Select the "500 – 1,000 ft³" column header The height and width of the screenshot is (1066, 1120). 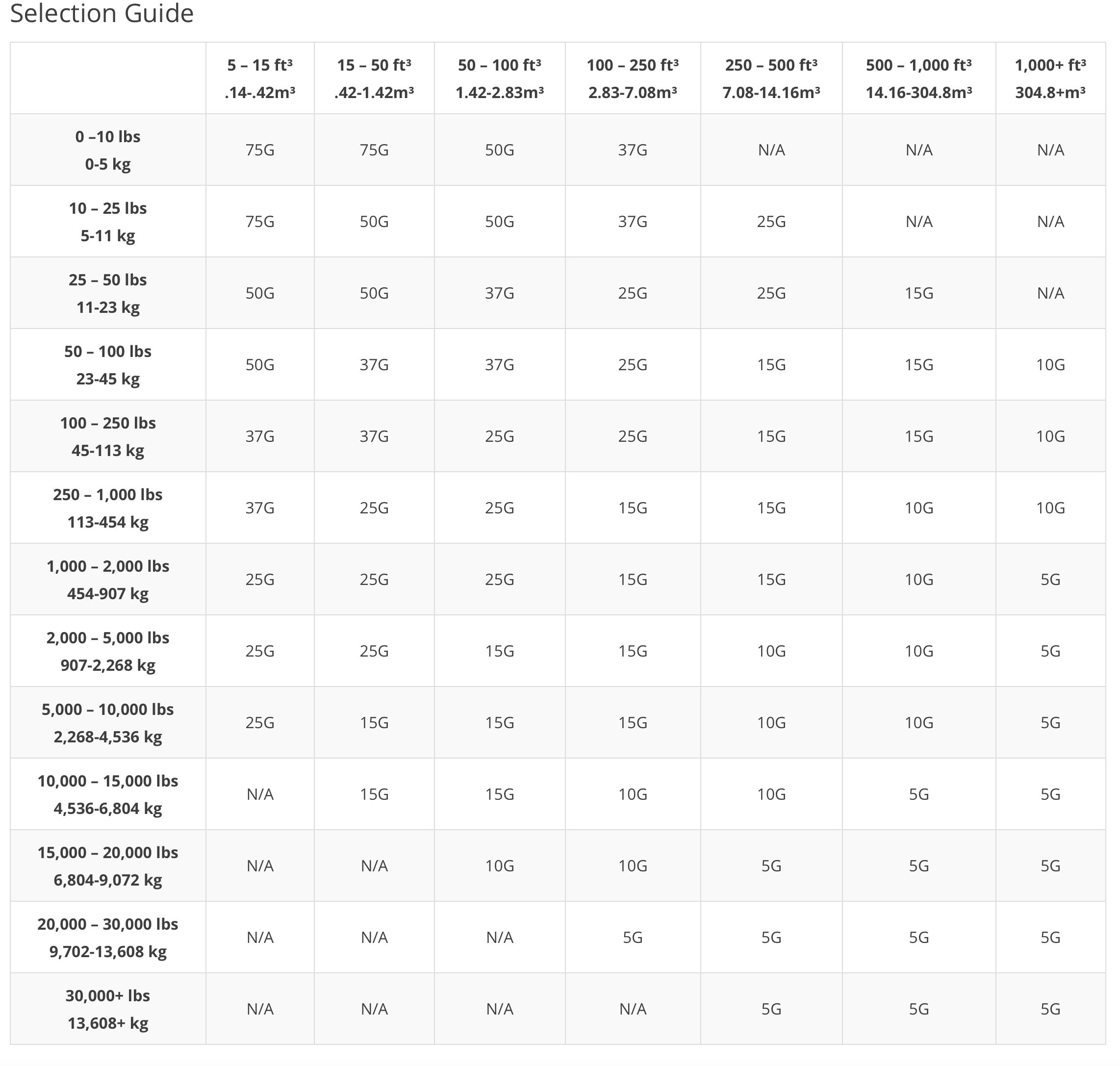918,66
